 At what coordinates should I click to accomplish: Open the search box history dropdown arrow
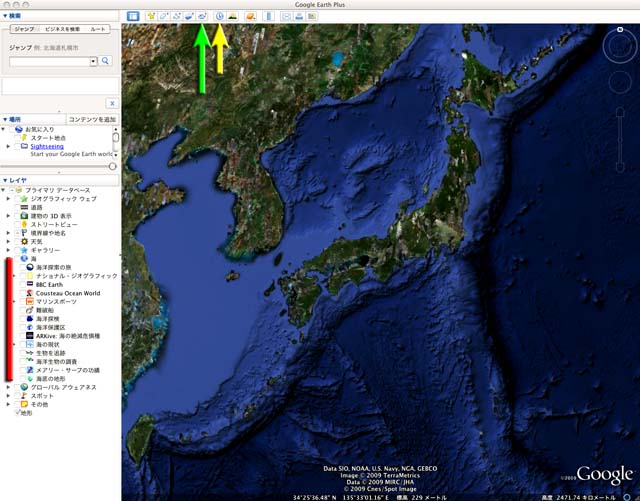tap(93, 61)
